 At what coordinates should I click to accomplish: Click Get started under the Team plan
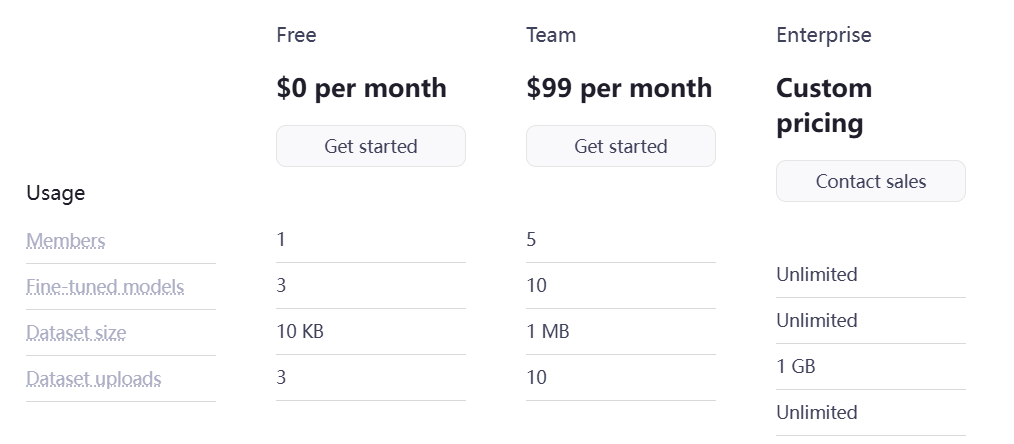click(620, 146)
